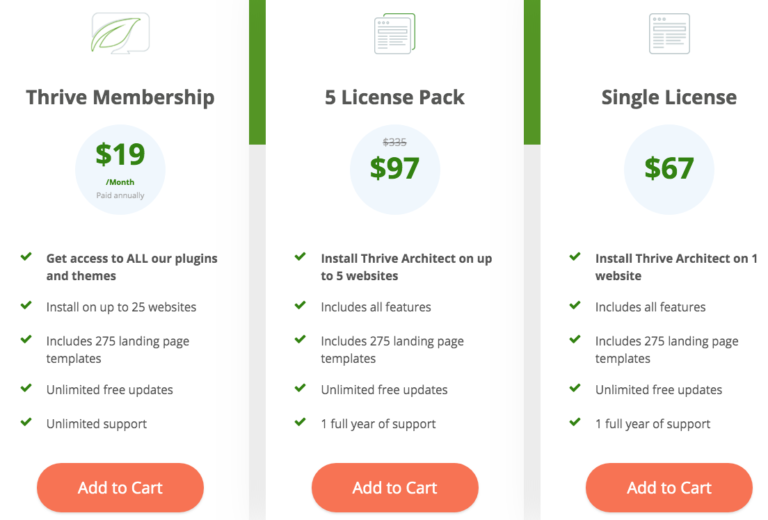
Task: Click the $19 per month price circle
Action: click(120, 167)
